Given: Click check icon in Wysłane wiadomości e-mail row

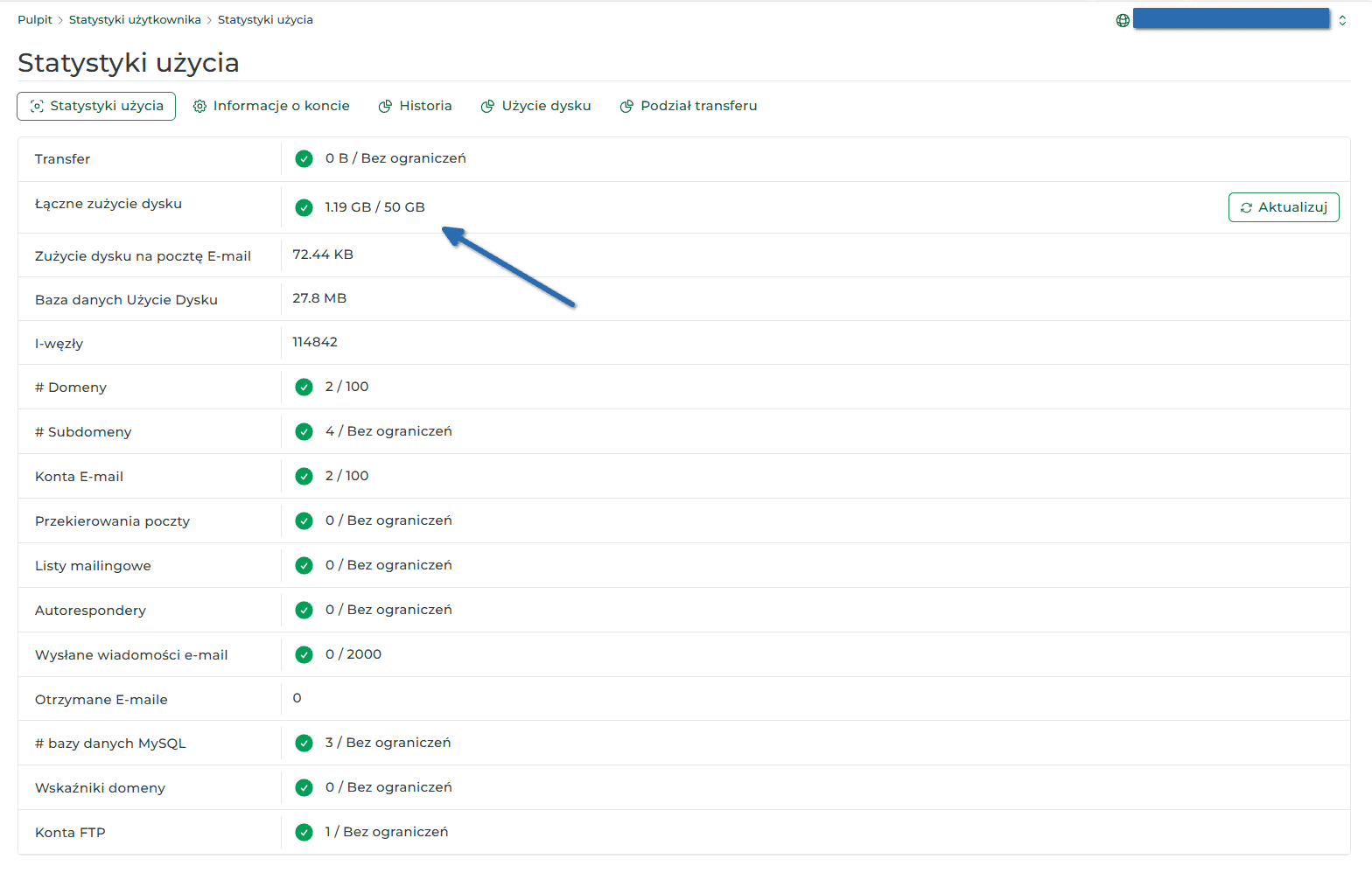Looking at the screenshot, I should [x=304, y=654].
